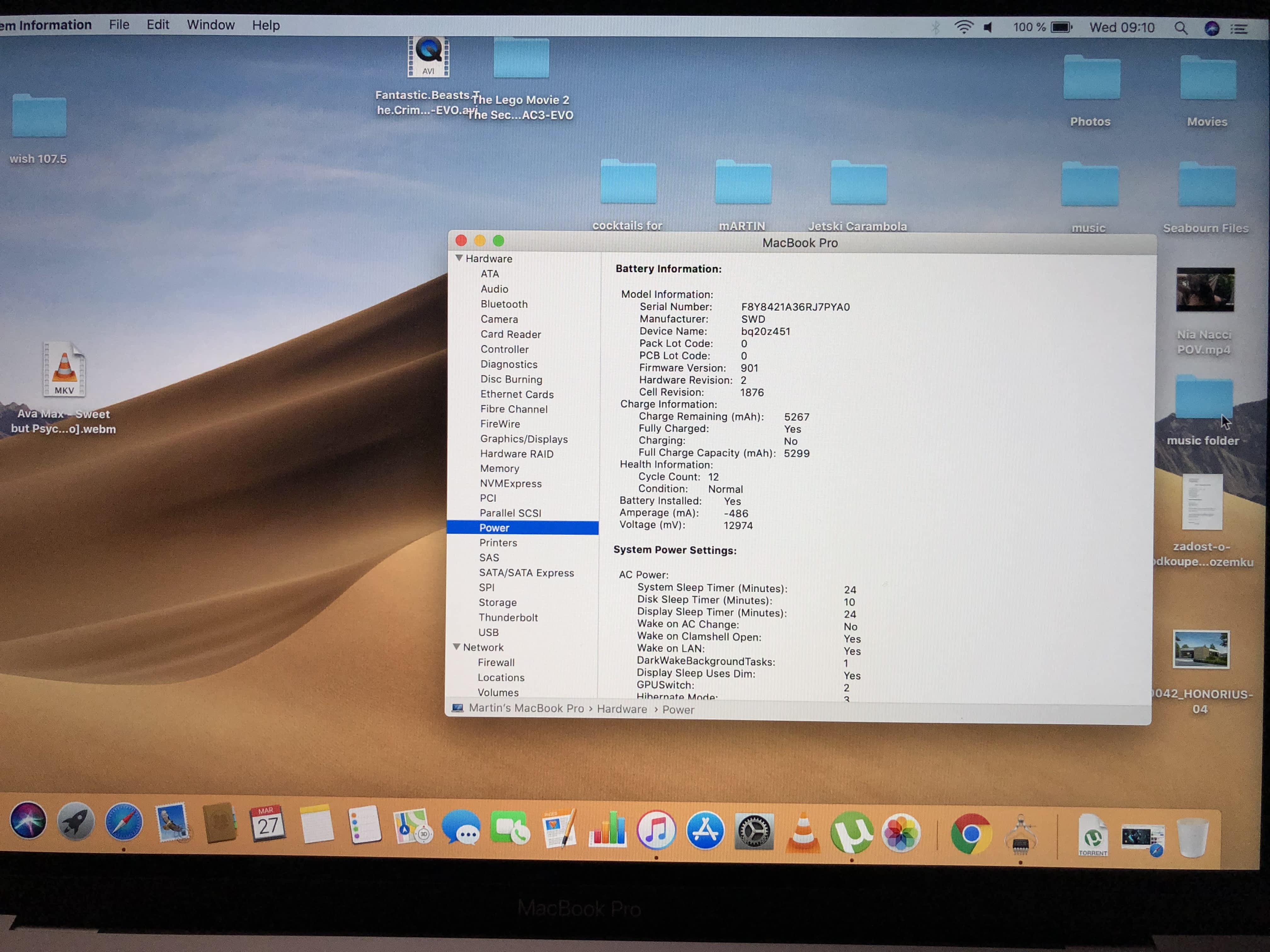
Task: Open VLC media player in Dock
Action: click(x=803, y=831)
